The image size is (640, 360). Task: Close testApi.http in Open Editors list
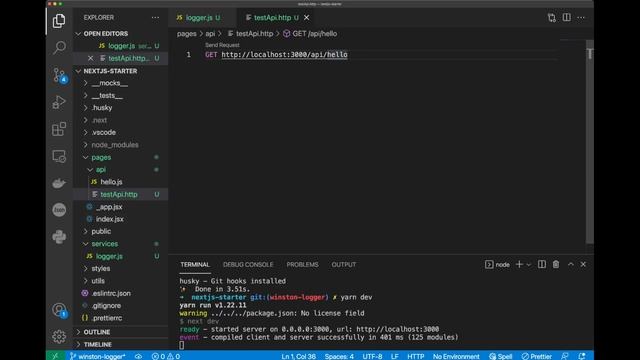click(91, 58)
